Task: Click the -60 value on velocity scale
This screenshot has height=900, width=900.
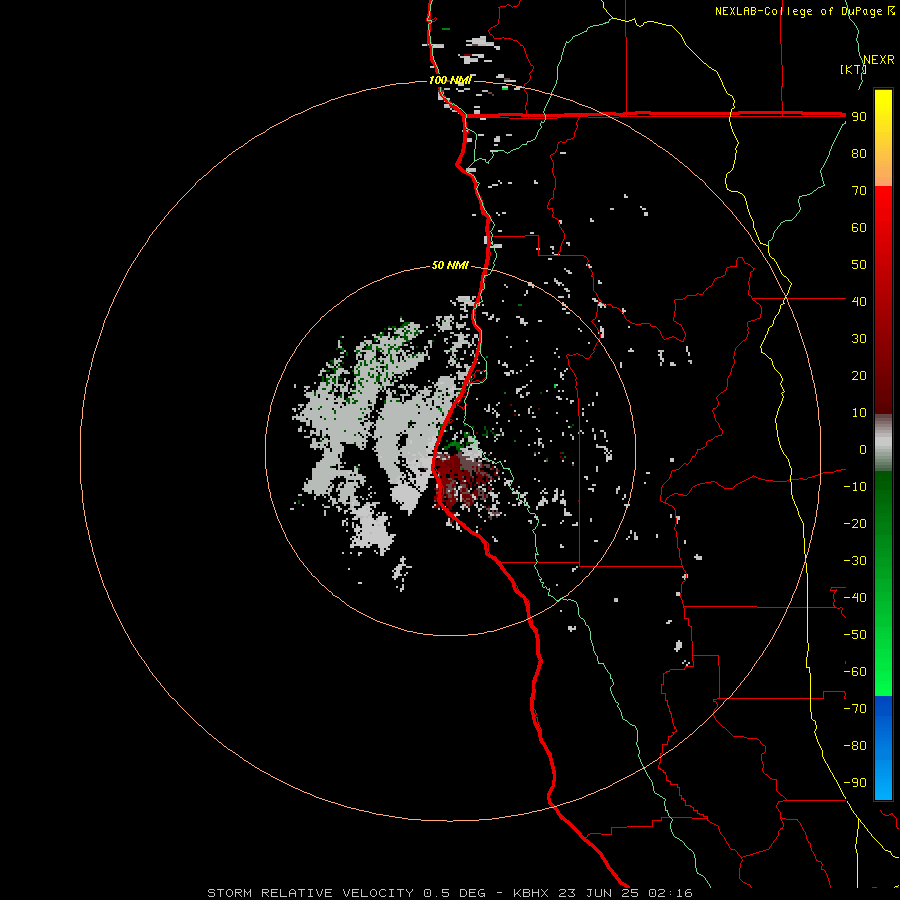Action: [855, 672]
